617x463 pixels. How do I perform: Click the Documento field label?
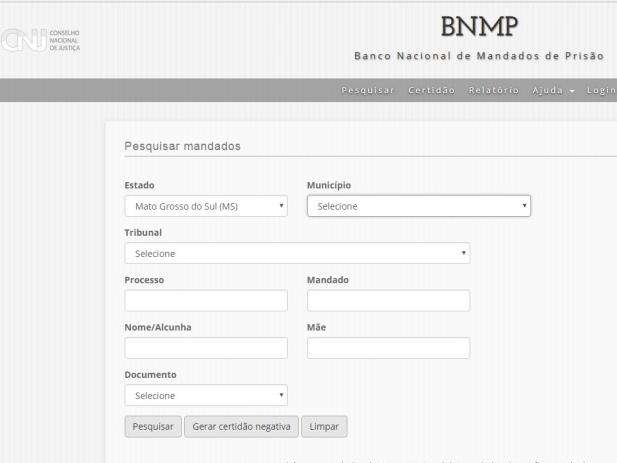point(150,375)
